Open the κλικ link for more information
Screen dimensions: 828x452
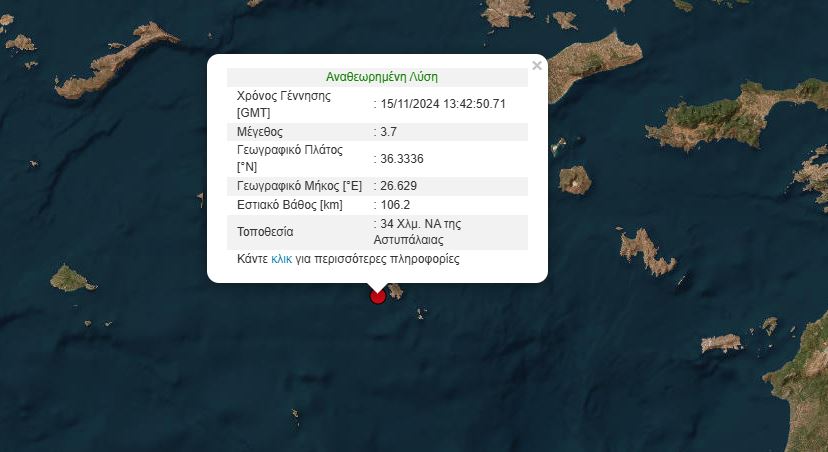tap(281, 259)
